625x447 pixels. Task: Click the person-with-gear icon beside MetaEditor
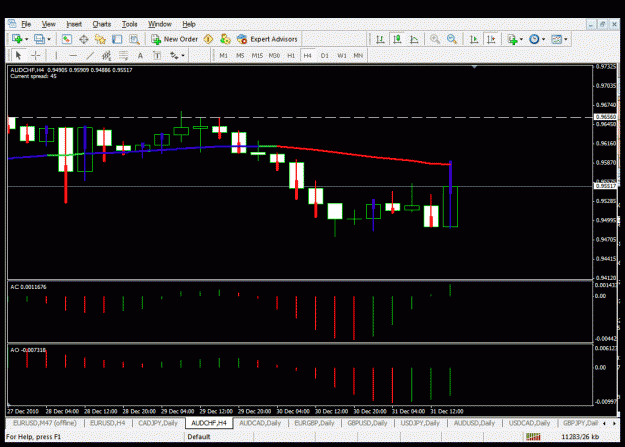[225, 39]
